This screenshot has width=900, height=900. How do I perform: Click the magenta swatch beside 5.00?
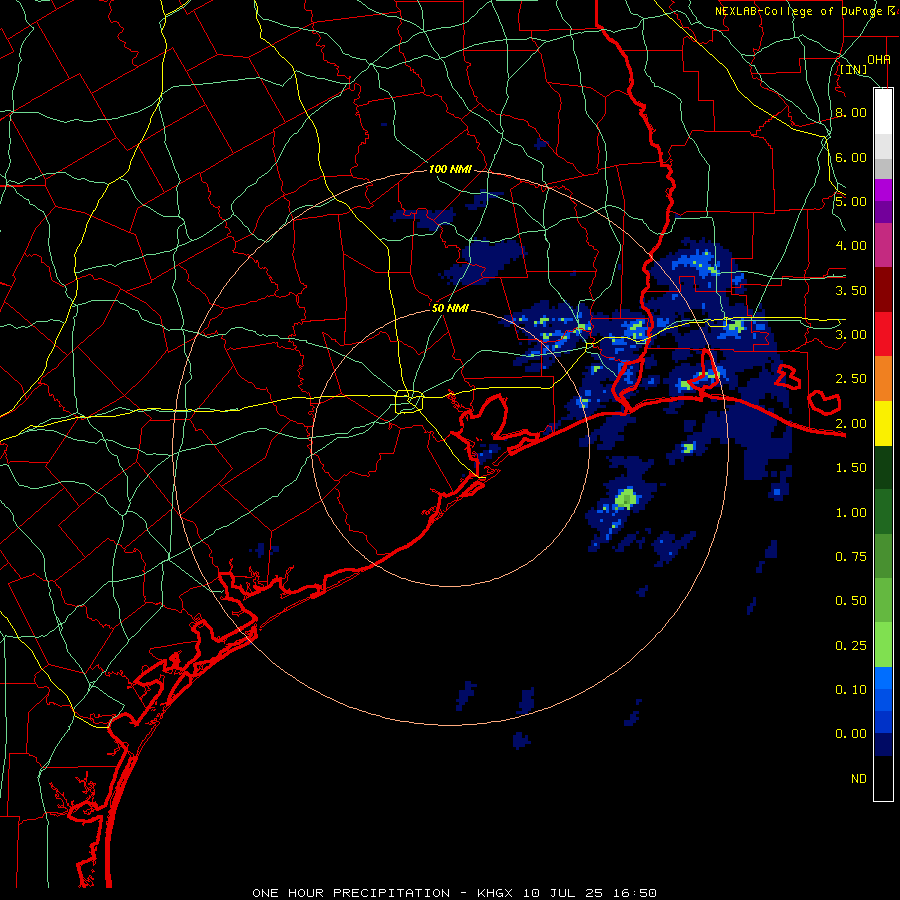[883, 190]
